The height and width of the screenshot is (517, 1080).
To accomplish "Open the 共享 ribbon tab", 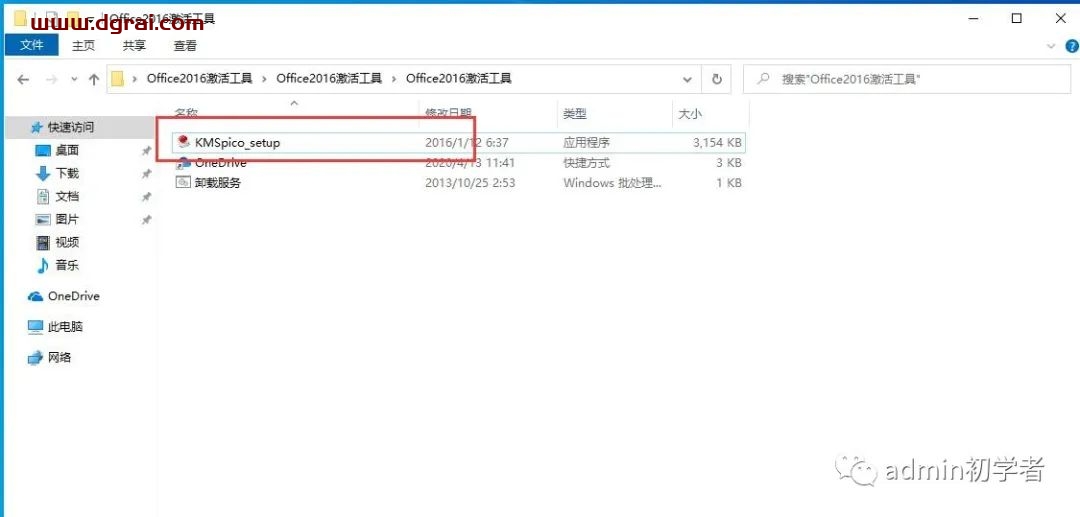I will click(x=134, y=45).
